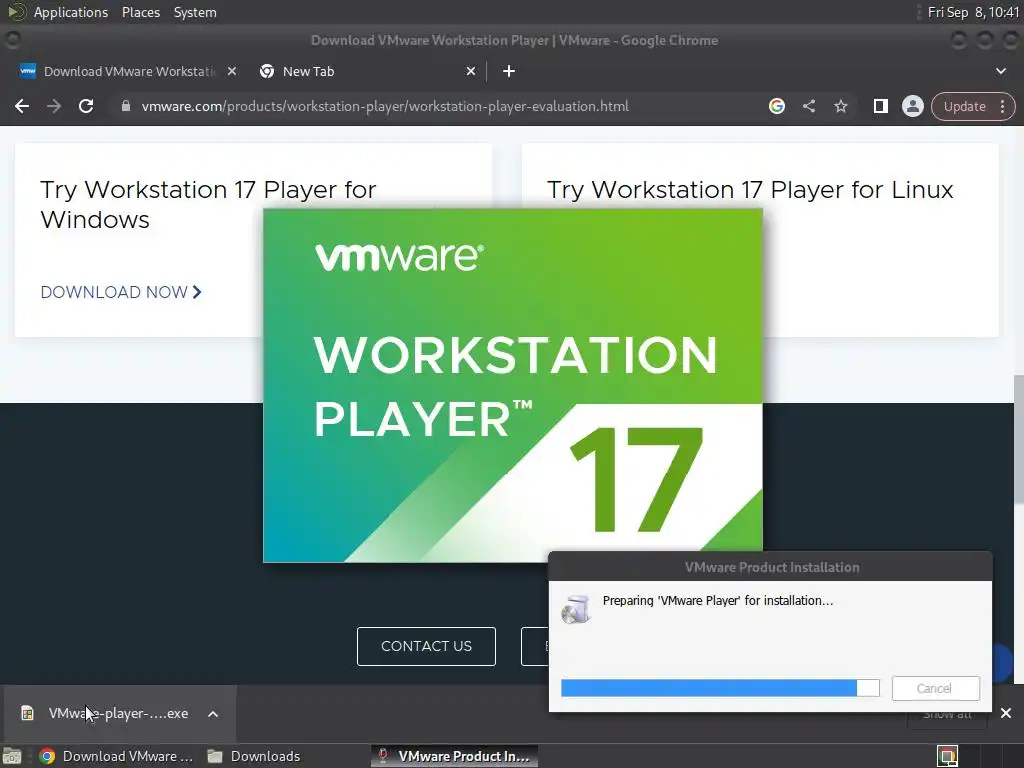Click the Try Workstation 17 Player for Windows heading
This screenshot has width=1024, height=768.
coord(208,204)
